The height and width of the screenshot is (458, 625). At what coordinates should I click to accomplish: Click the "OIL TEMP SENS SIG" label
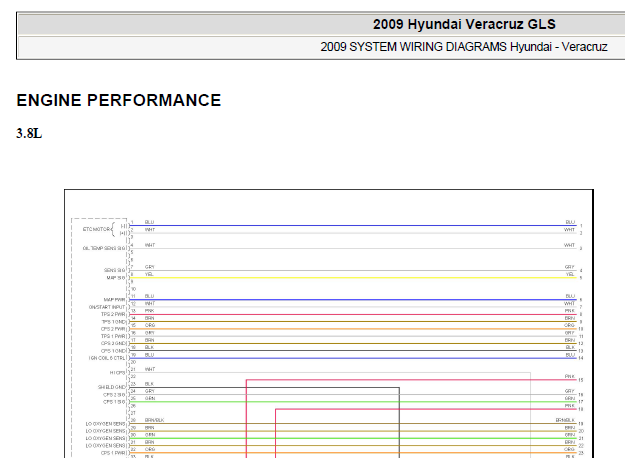pos(104,248)
